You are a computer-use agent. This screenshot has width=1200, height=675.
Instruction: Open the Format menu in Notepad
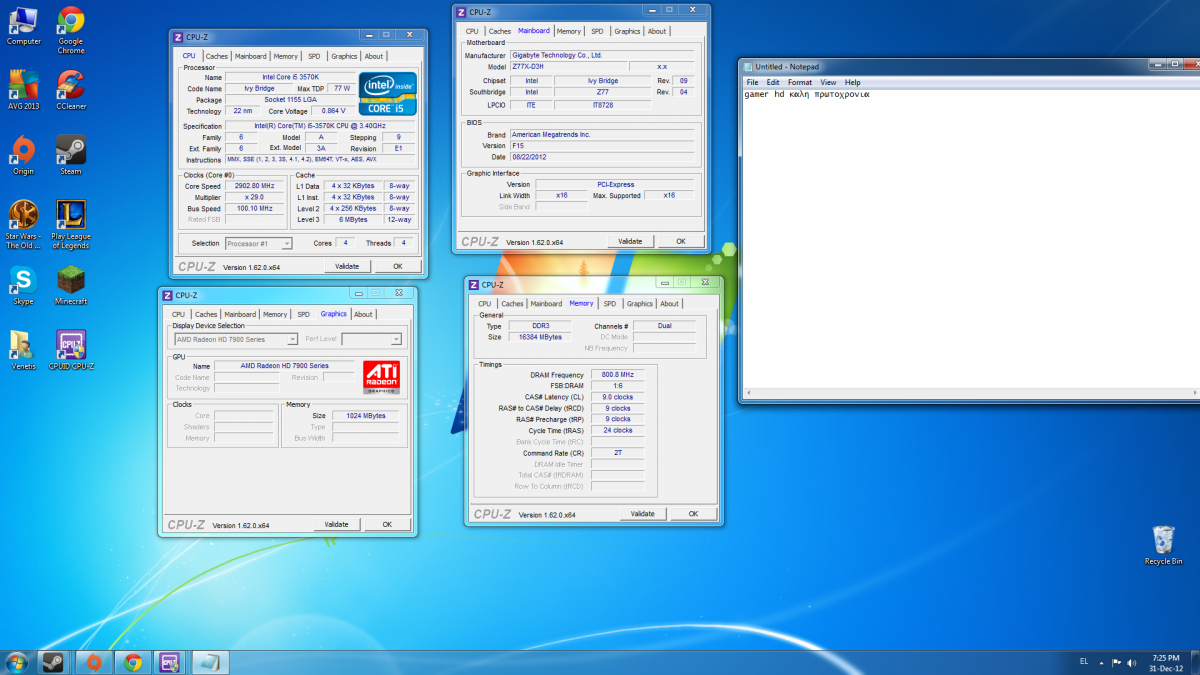(x=799, y=82)
